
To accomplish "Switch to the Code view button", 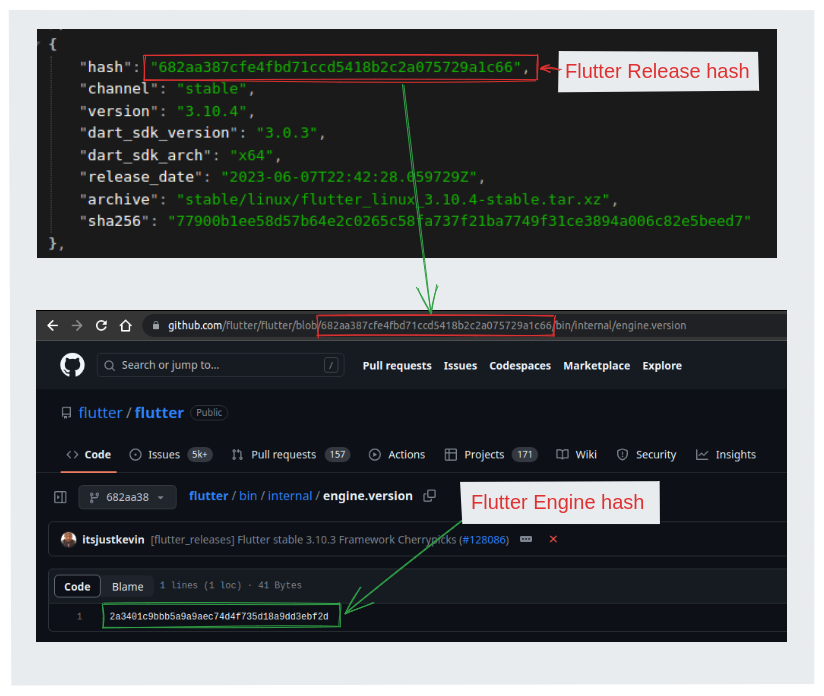I will [77, 586].
